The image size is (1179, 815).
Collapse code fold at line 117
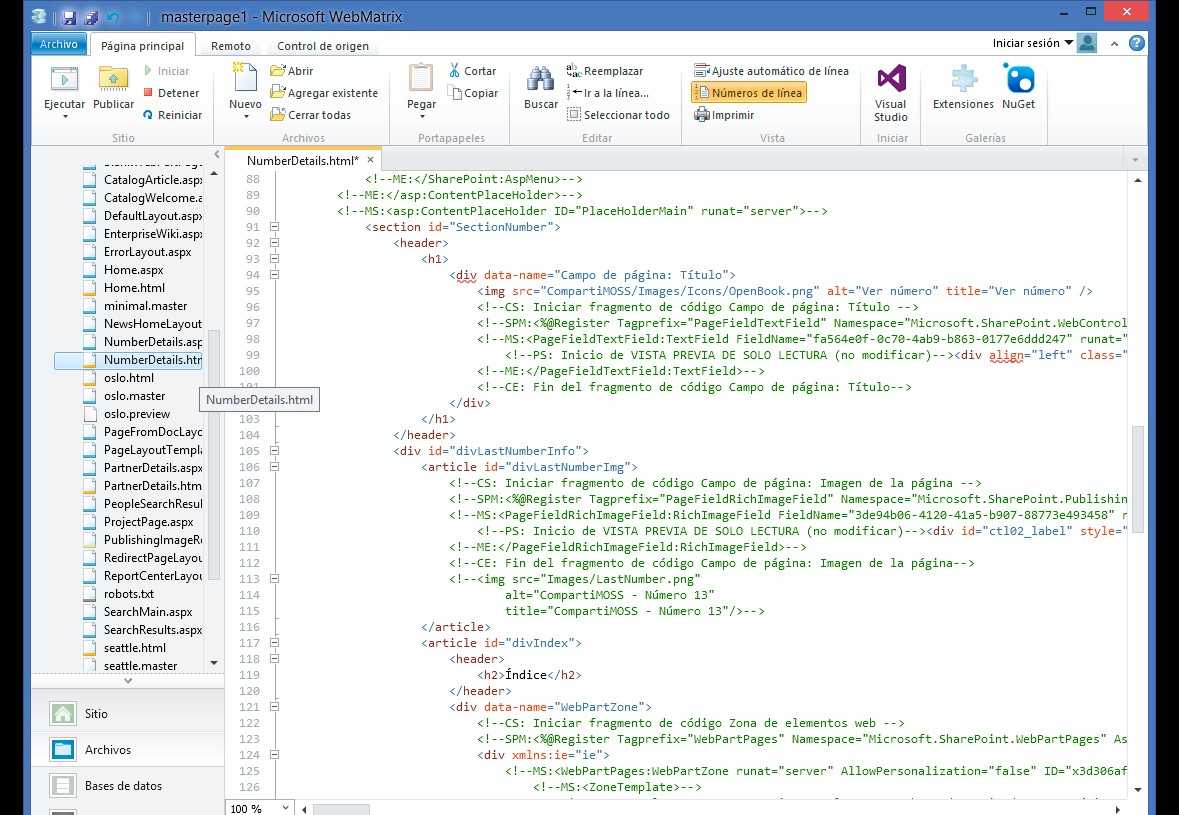pyautogui.click(x=274, y=643)
